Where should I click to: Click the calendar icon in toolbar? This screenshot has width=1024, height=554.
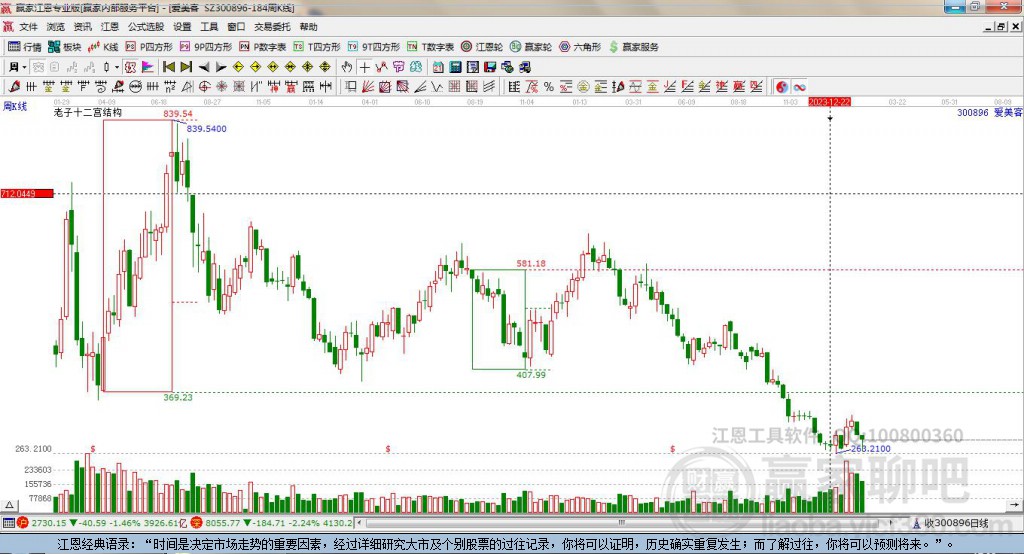pyautogui.click(x=438, y=67)
